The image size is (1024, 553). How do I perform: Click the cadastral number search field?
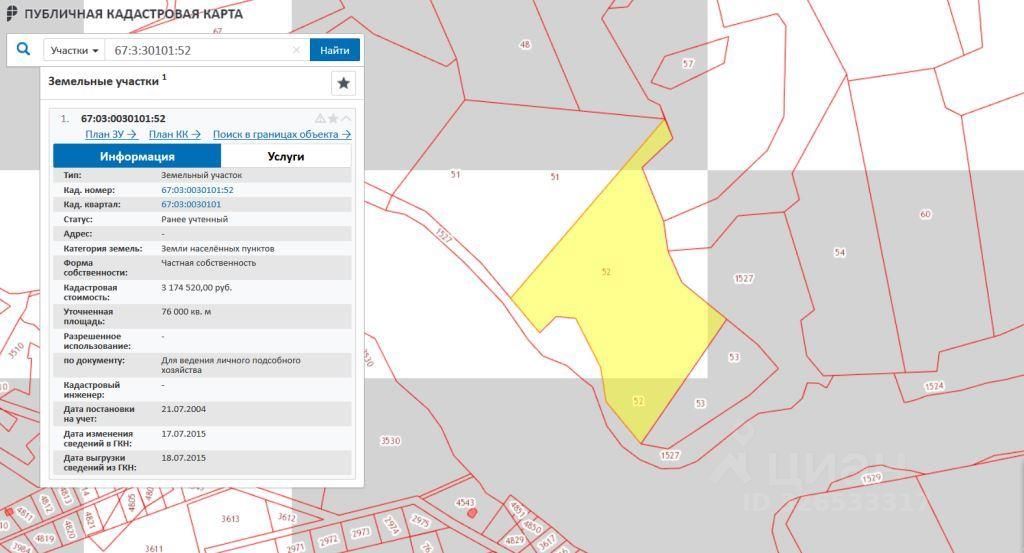point(200,50)
